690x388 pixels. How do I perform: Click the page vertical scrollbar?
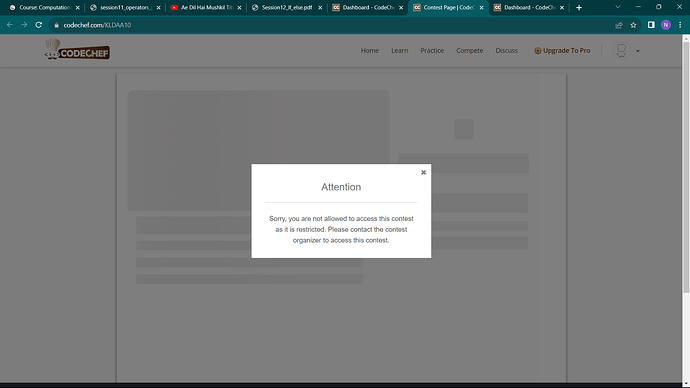tap(686, 167)
